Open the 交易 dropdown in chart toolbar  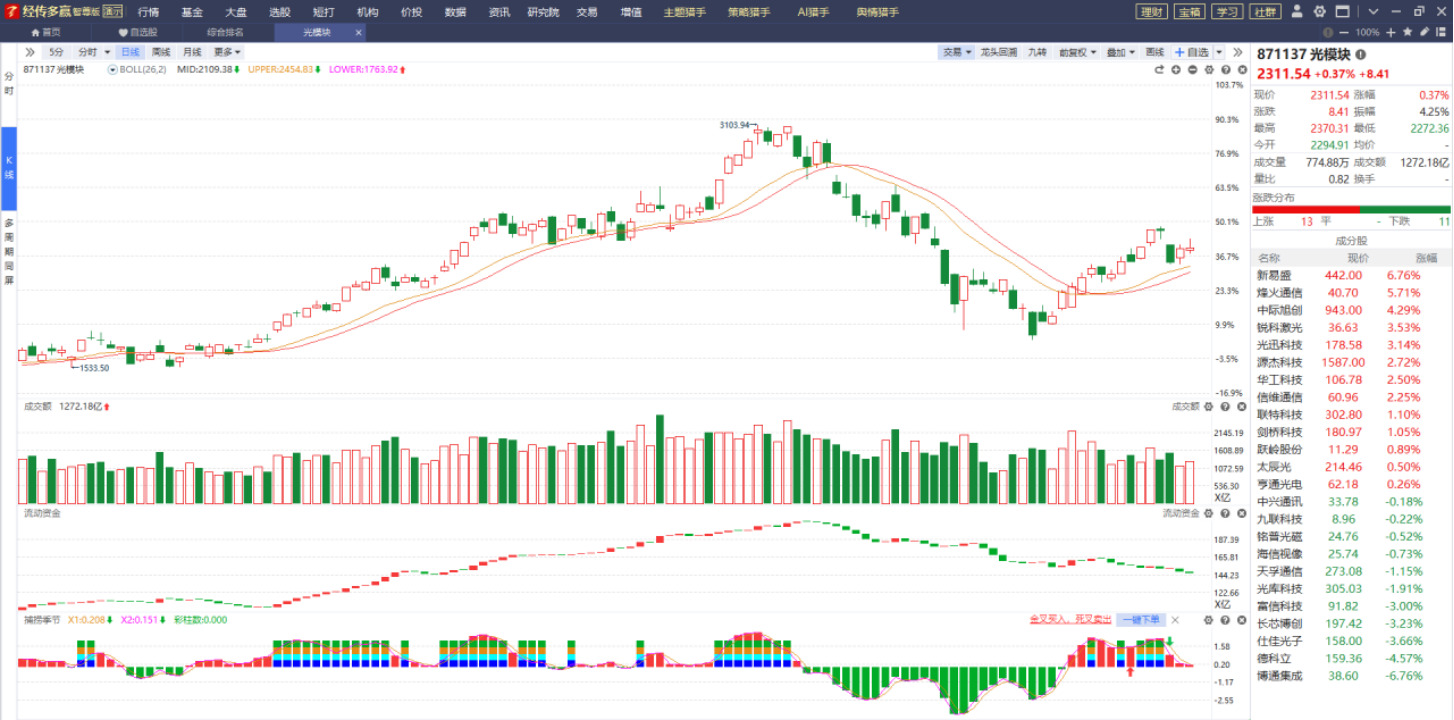[x=957, y=52]
